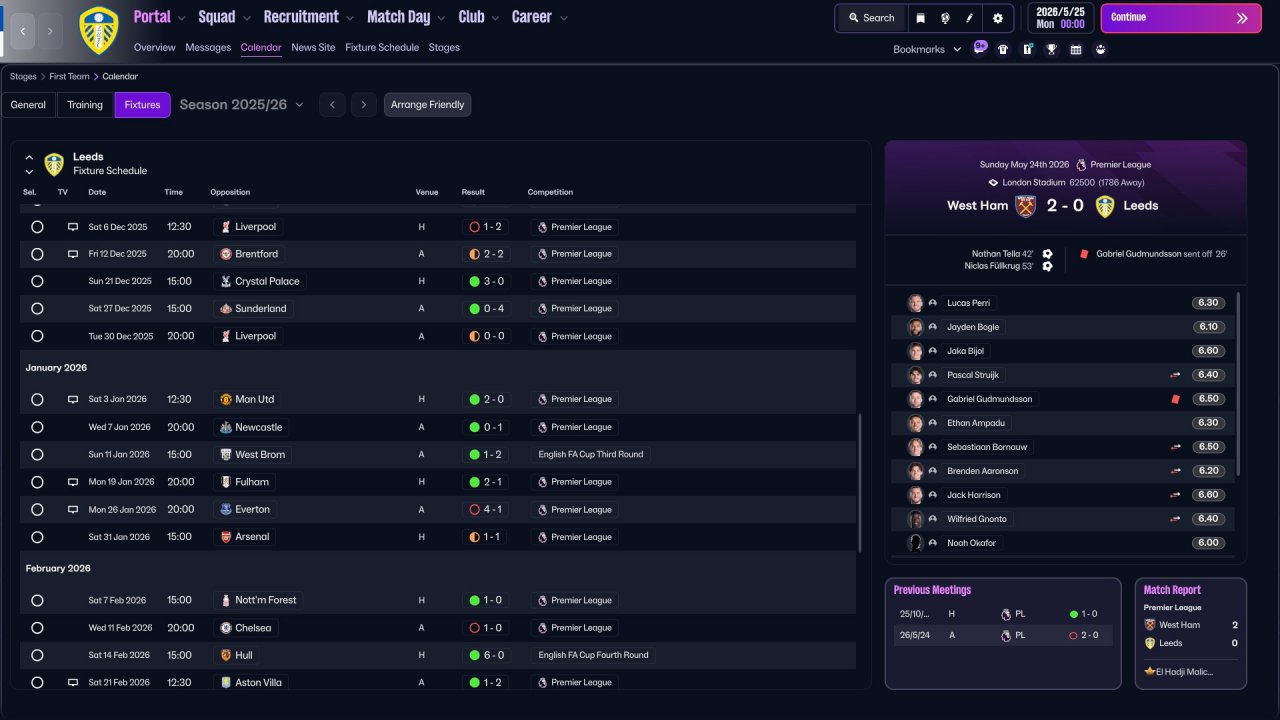Go forward with the right navigation arrow
The image size is (1280, 720).
(50, 31)
